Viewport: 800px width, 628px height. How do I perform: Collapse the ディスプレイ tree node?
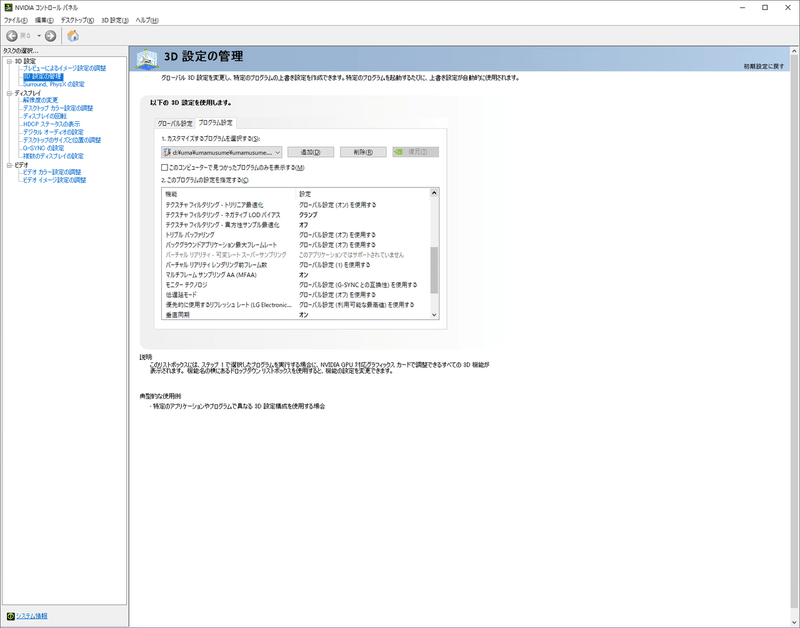[9, 93]
